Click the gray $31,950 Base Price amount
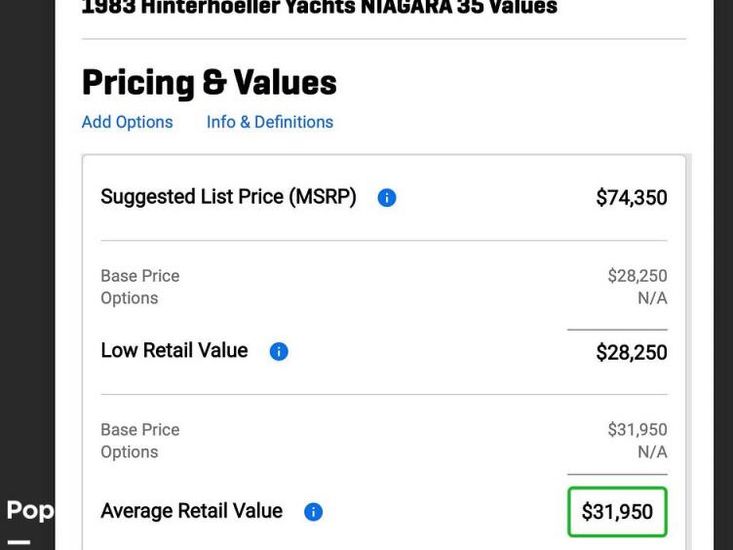The image size is (733, 550). click(x=637, y=430)
